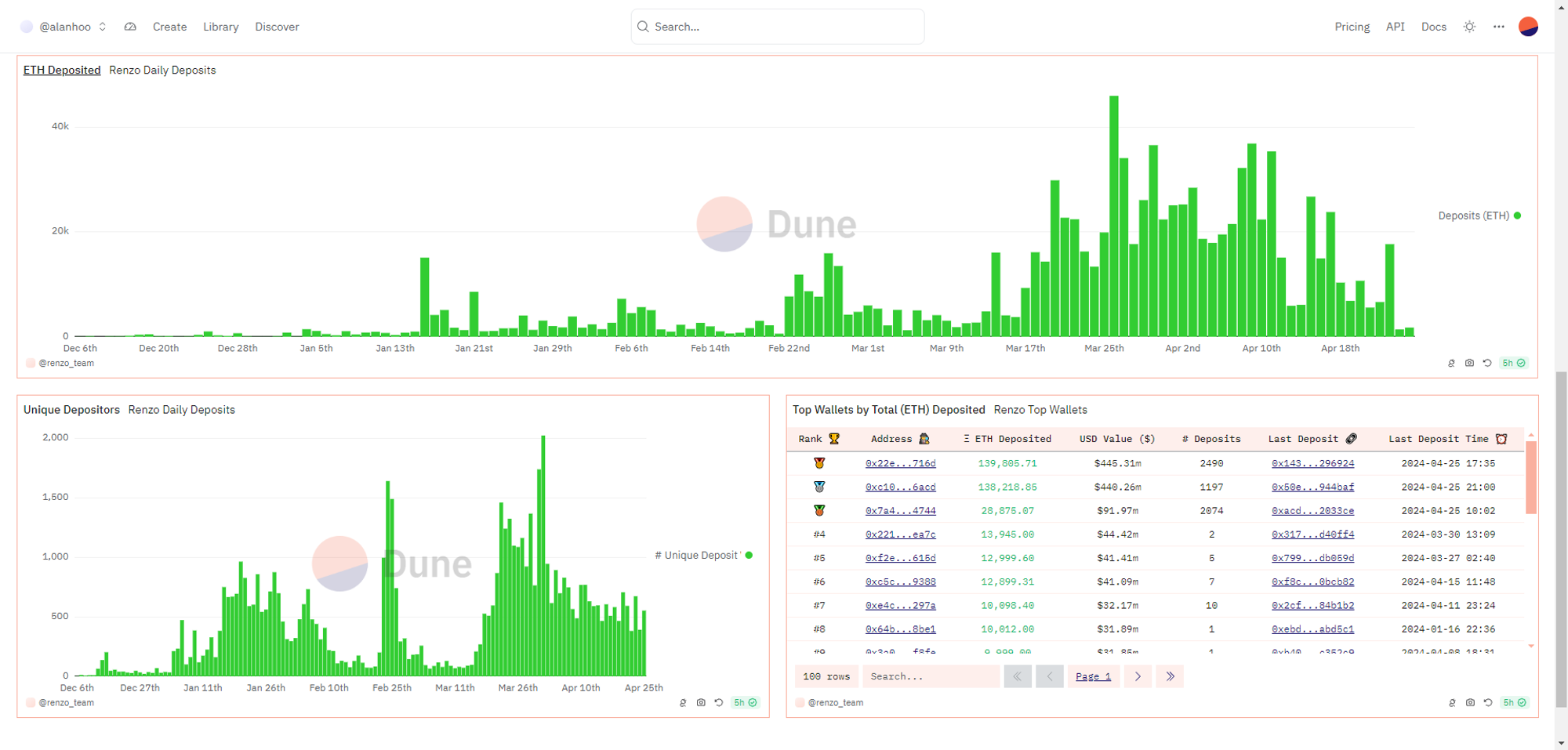Refresh the ETH Deposited chart query
The height and width of the screenshot is (750, 1568).
(x=1486, y=363)
